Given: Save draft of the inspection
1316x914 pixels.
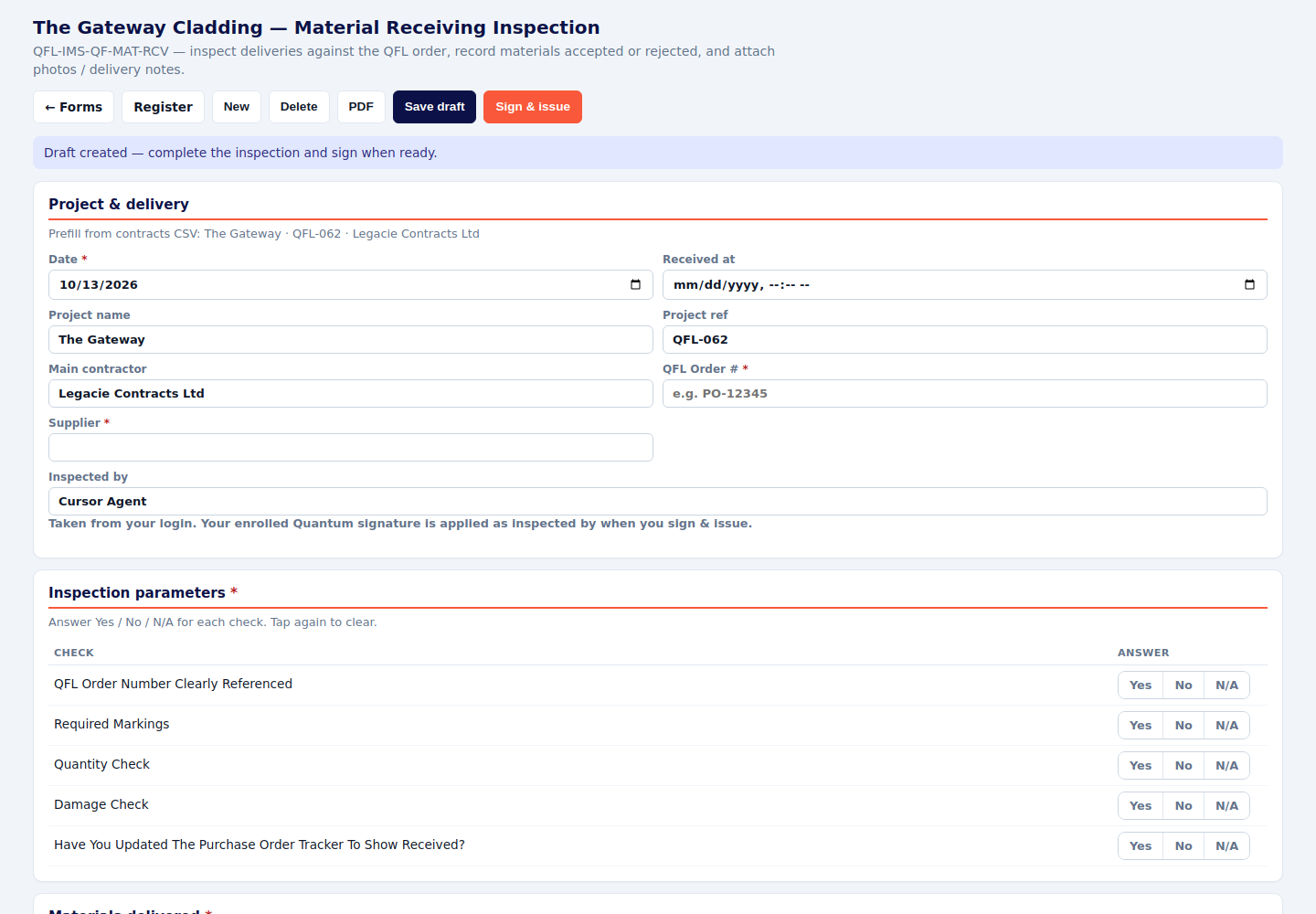Looking at the screenshot, I should (434, 107).
